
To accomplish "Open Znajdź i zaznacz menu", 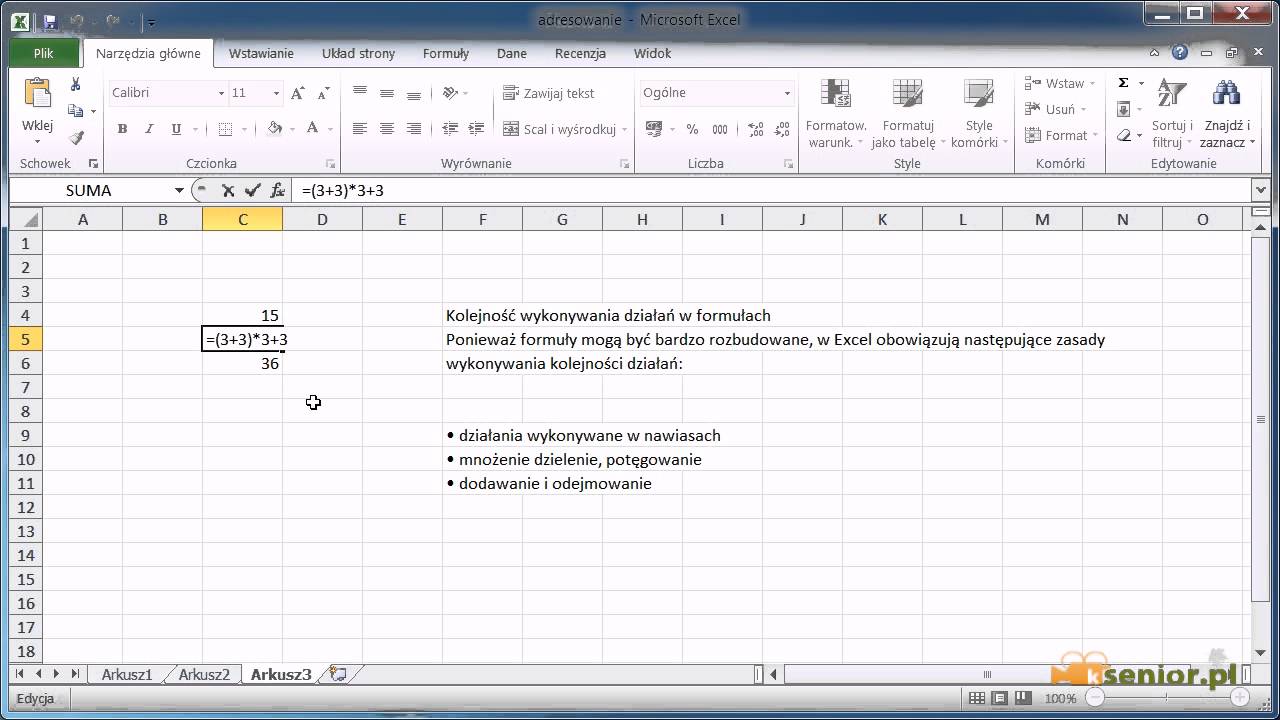I will click(x=1227, y=114).
